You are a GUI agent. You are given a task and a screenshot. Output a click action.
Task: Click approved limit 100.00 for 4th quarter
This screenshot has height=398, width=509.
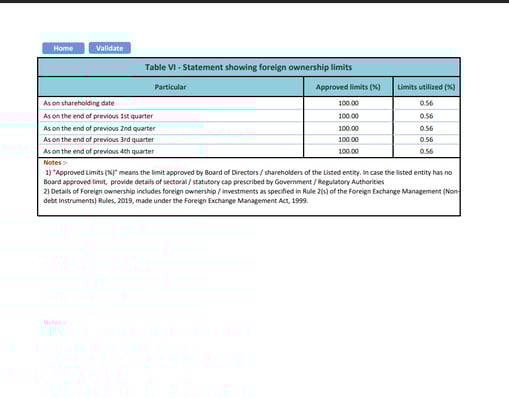[x=348, y=151]
